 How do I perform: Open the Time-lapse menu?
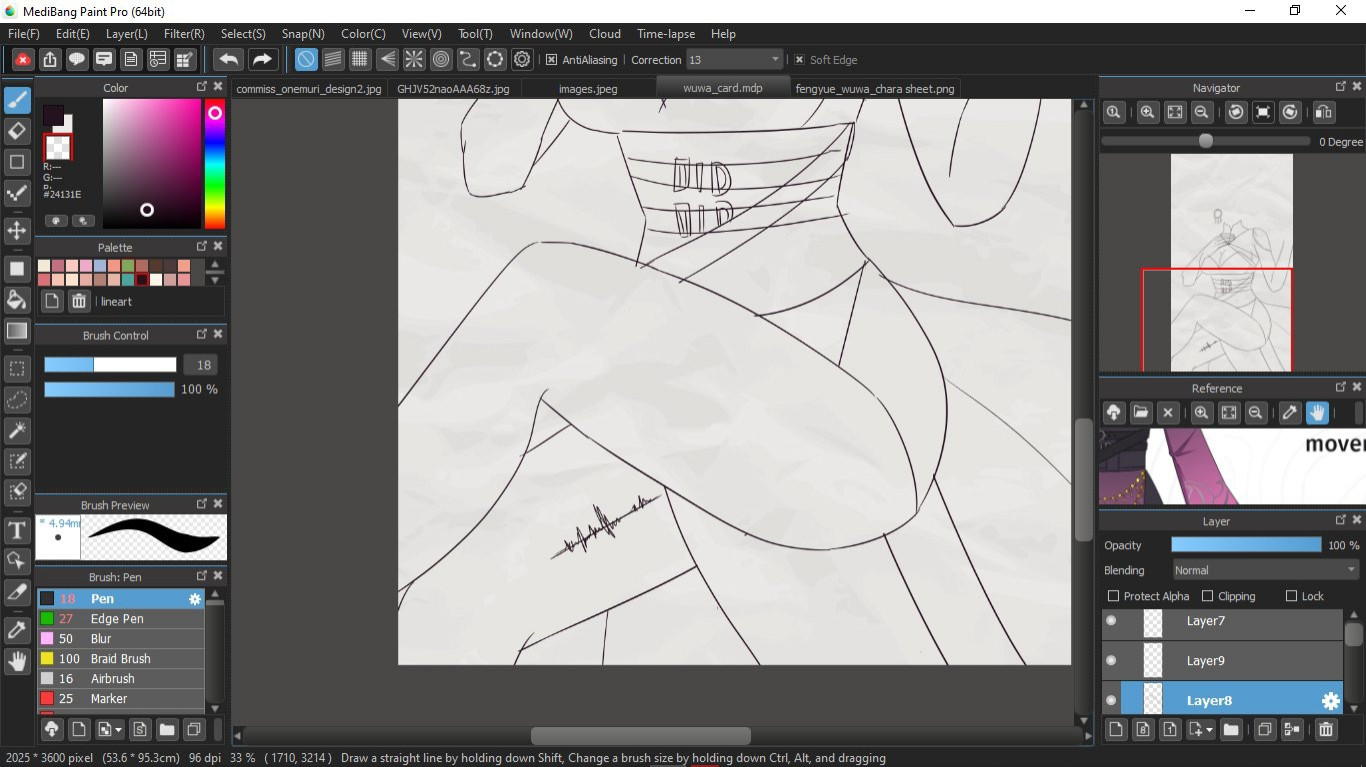tap(666, 34)
